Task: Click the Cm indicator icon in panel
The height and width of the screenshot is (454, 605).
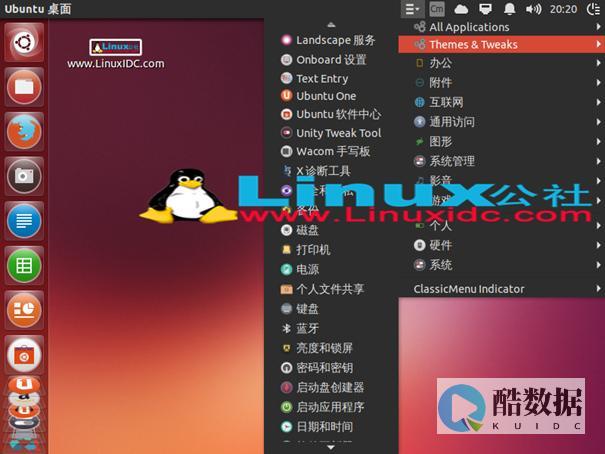Action: tap(437, 9)
